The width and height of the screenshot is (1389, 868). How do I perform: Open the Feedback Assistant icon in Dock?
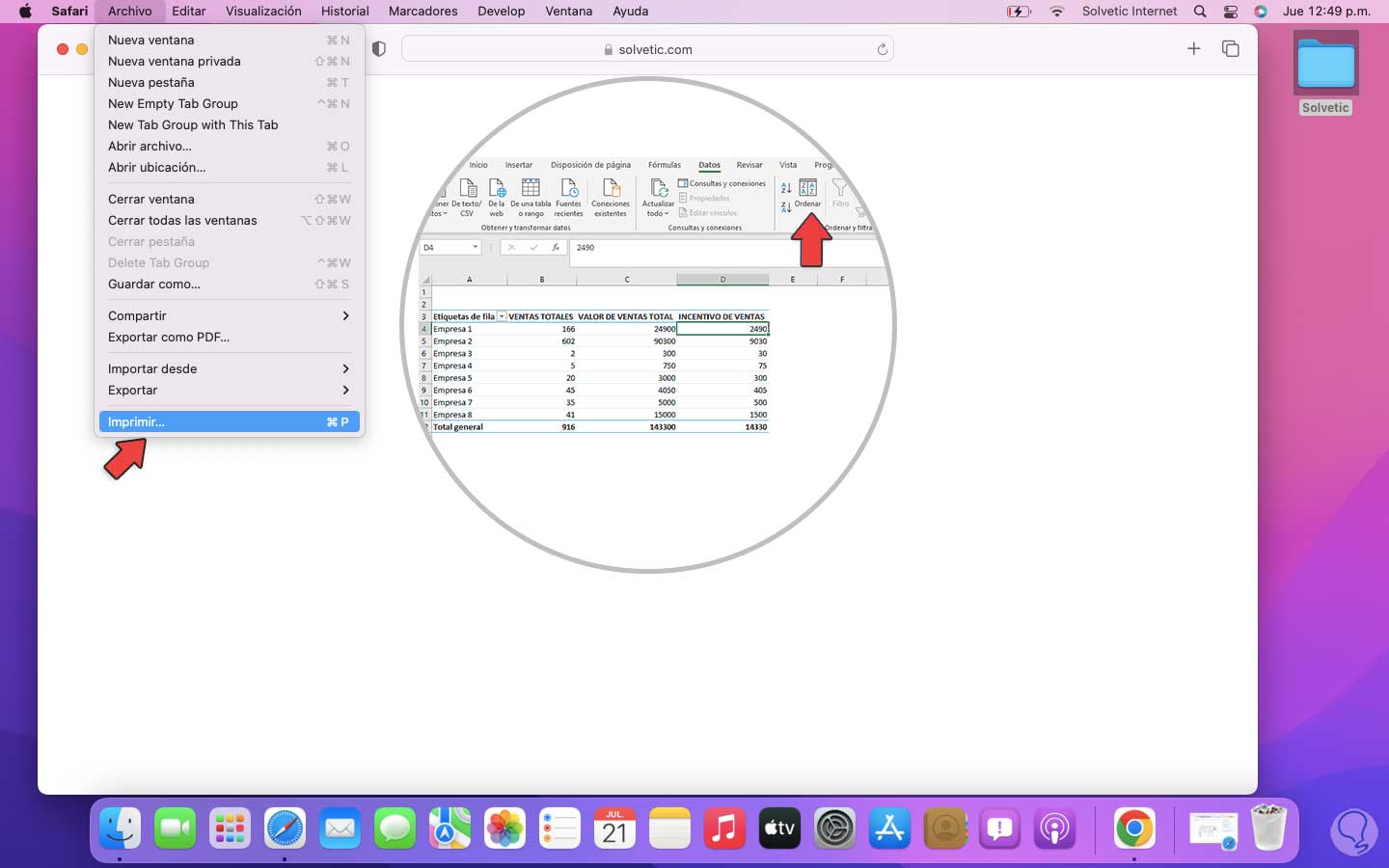(x=999, y=828)
